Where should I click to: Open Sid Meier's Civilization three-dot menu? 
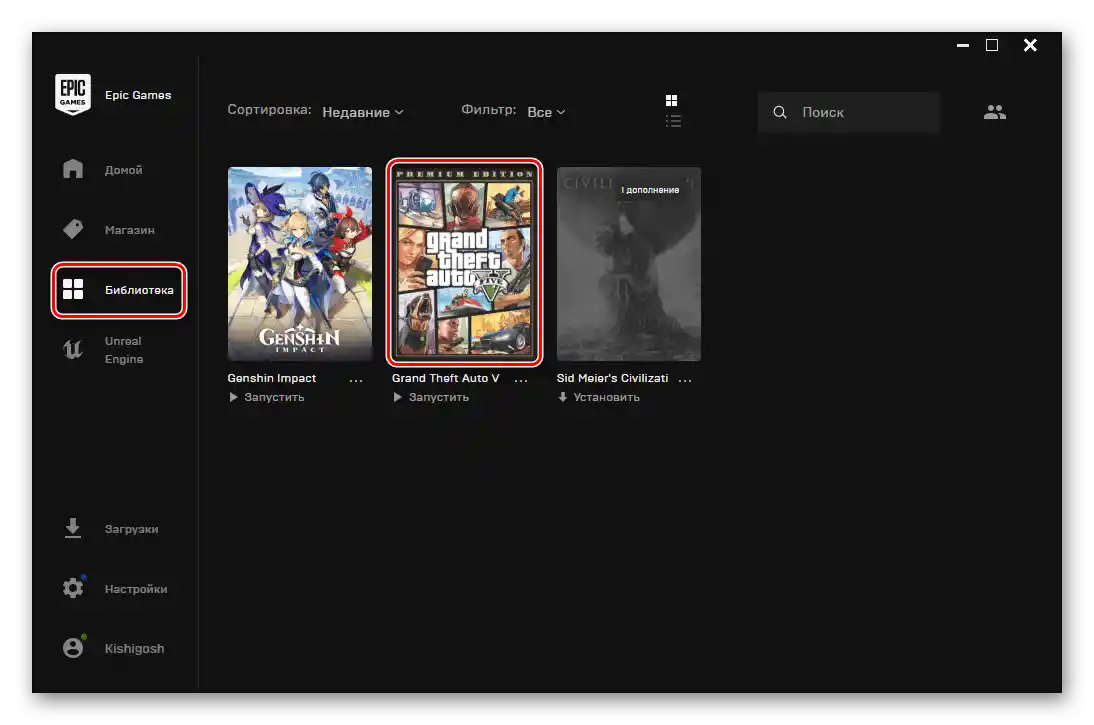[x=685, y=380]
